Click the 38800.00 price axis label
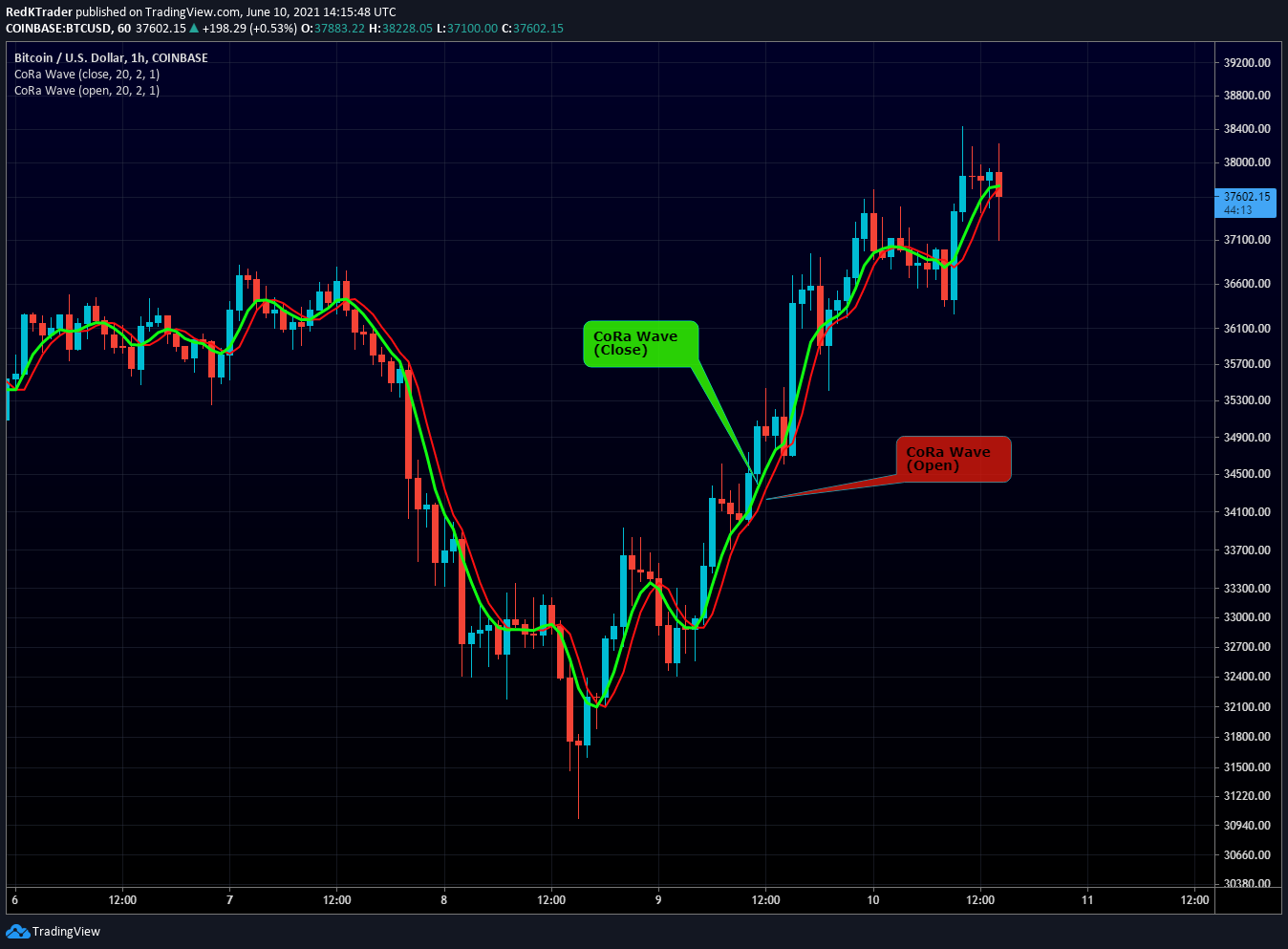Screen dimensions: 1288x949 tap(1247, 96)
